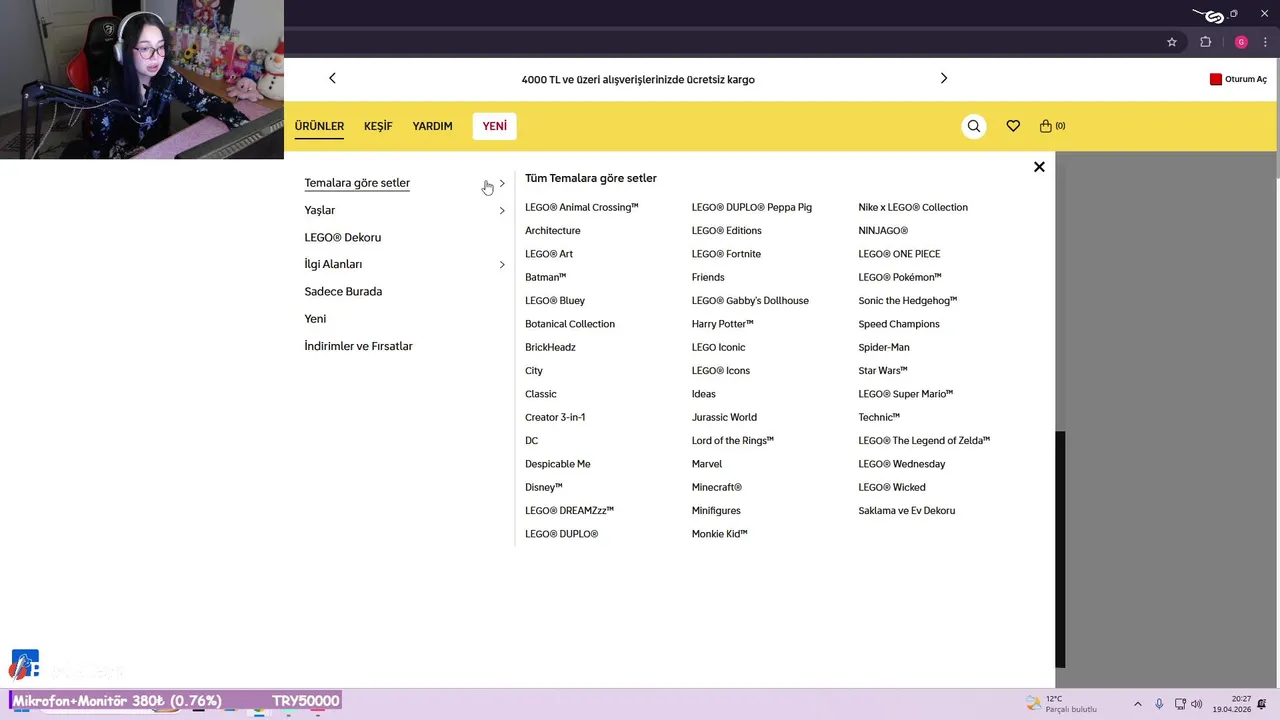Open the Botanical Collection theme
This screenshot has height=720, width=1280.
click(570, 324)
